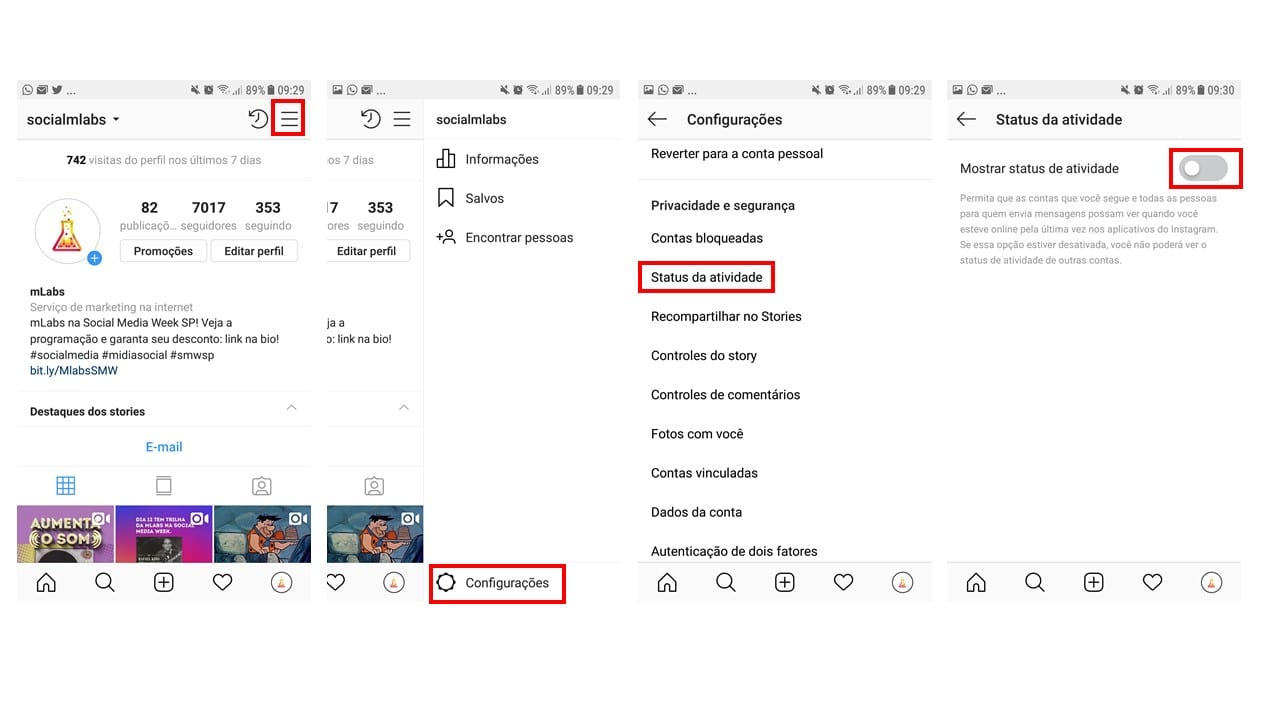Collapse Destaques dos stories section
1280x720 pixels.
coord(291,408)
